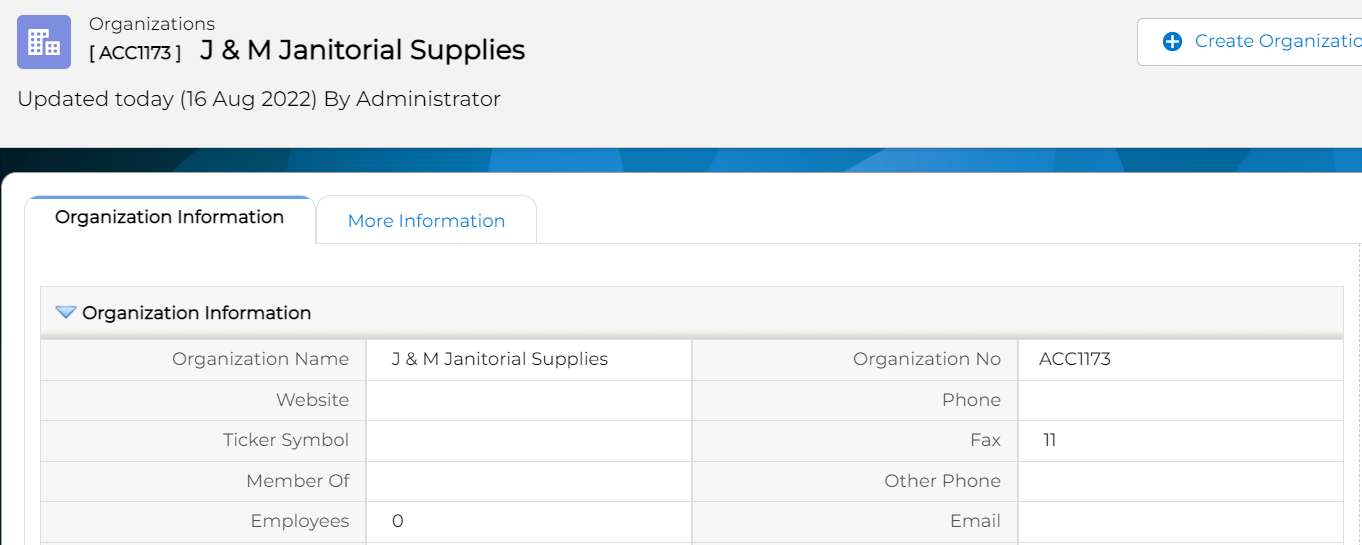Click the empty Website field value
The image size is (1362, 545).
(528, 400)
